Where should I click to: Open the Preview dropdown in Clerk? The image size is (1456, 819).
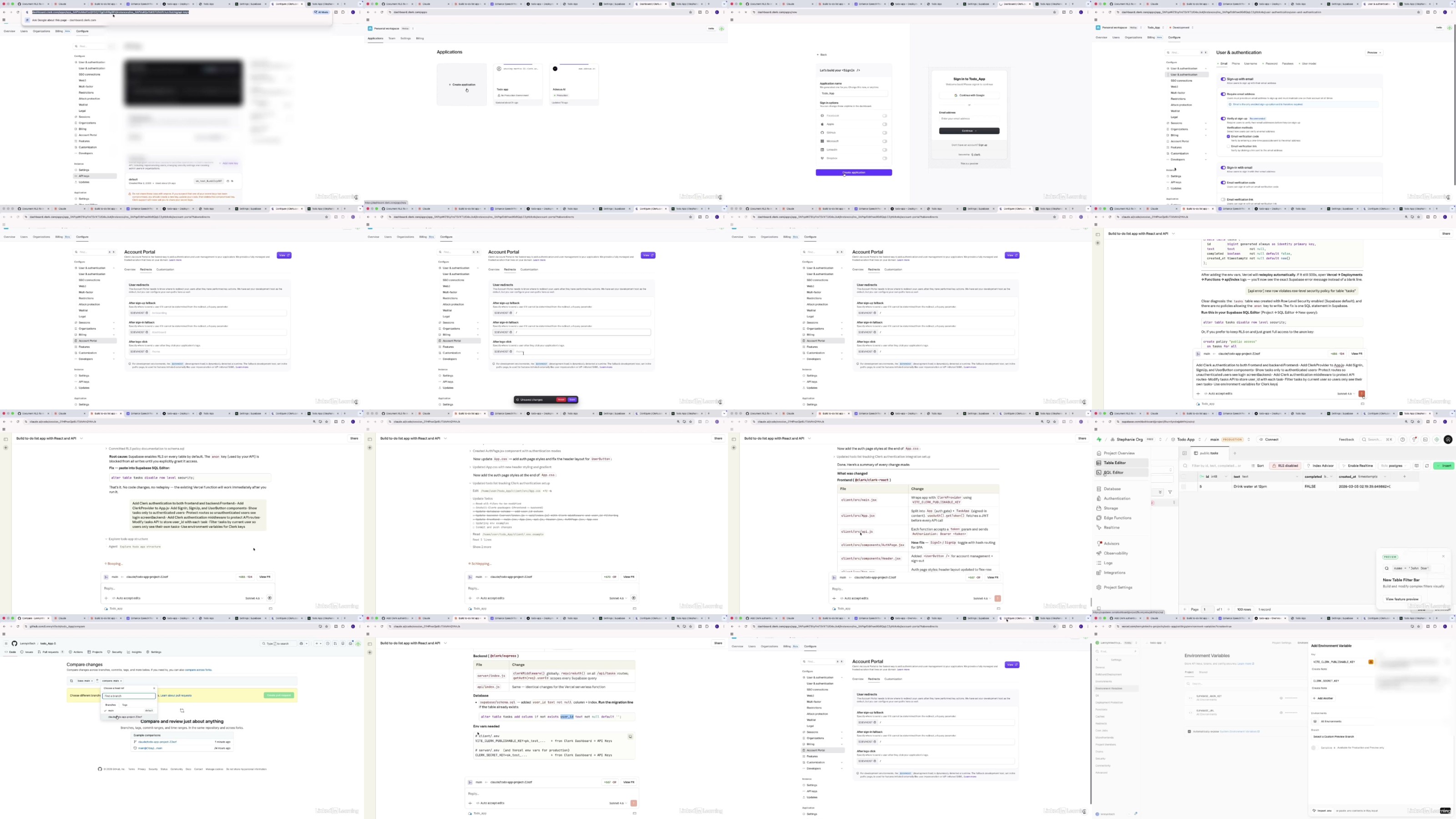click(1374, 53)
